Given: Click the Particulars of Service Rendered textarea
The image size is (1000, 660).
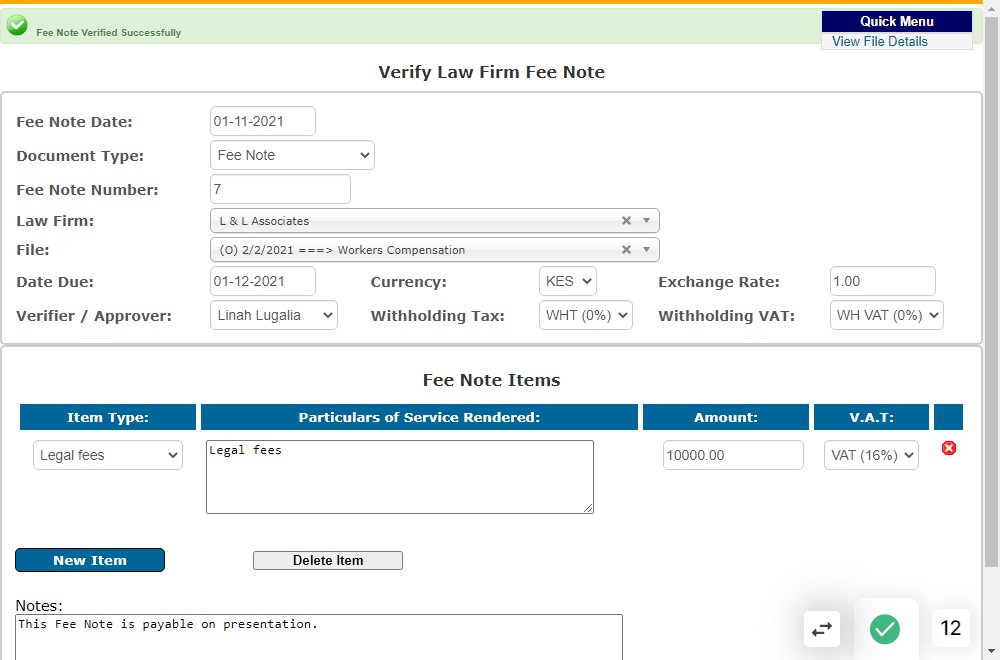Looking at the screenshot, I should click(x=400, y=477).
